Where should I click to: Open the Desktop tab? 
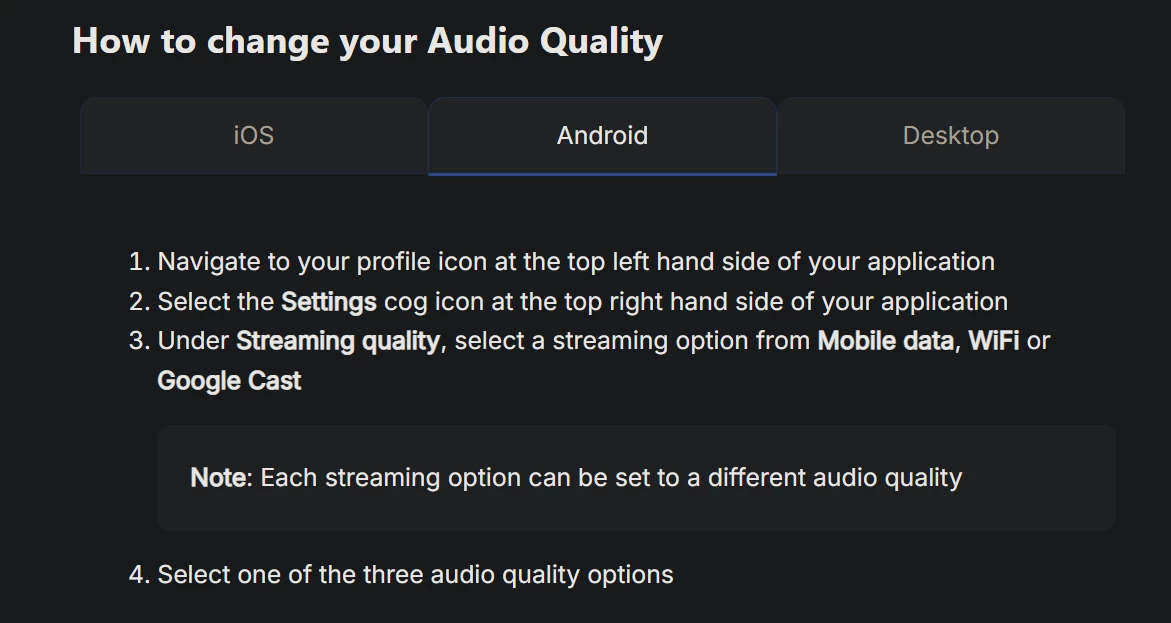click(950, 135)
